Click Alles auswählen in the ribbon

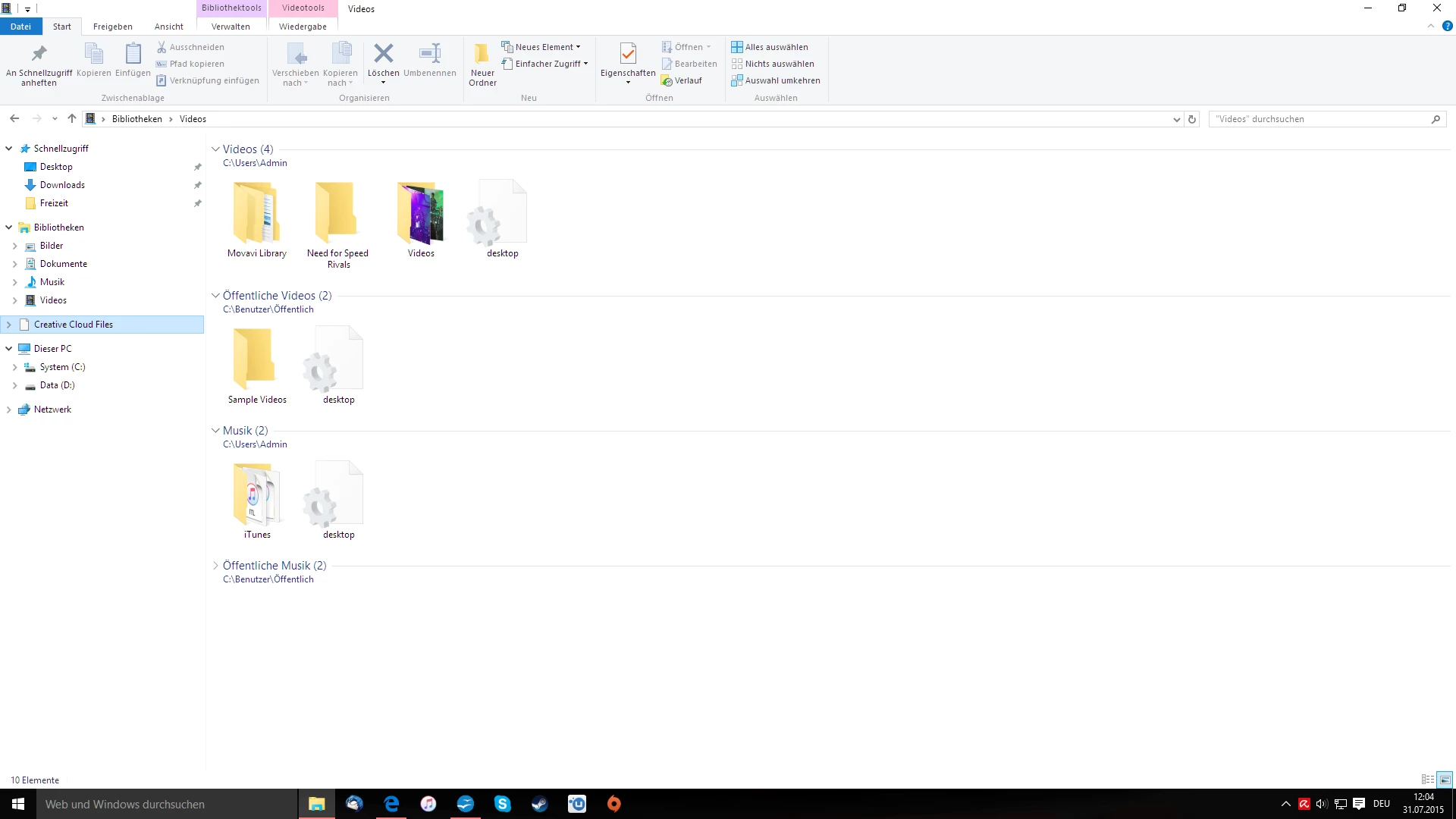(770, 47)
